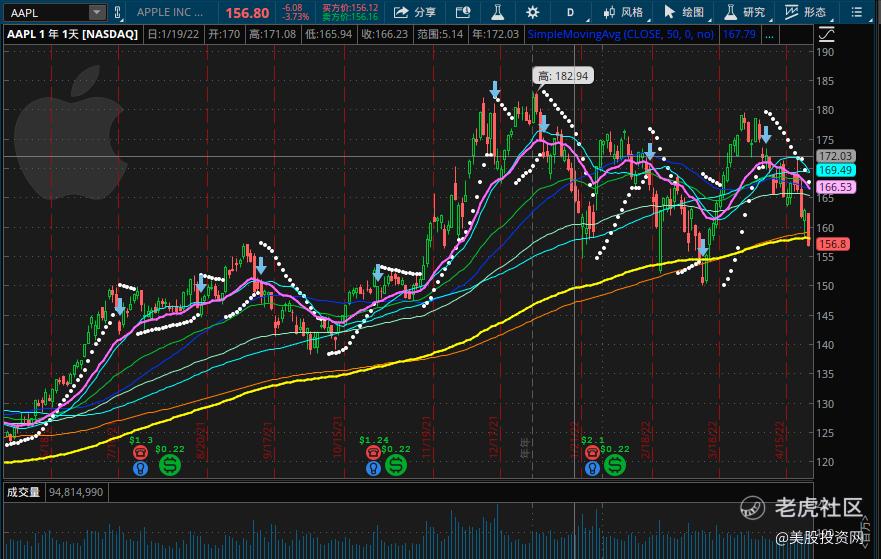Open the 绘图 drawing tools menu
881x559 pixels.
[684, 12]
